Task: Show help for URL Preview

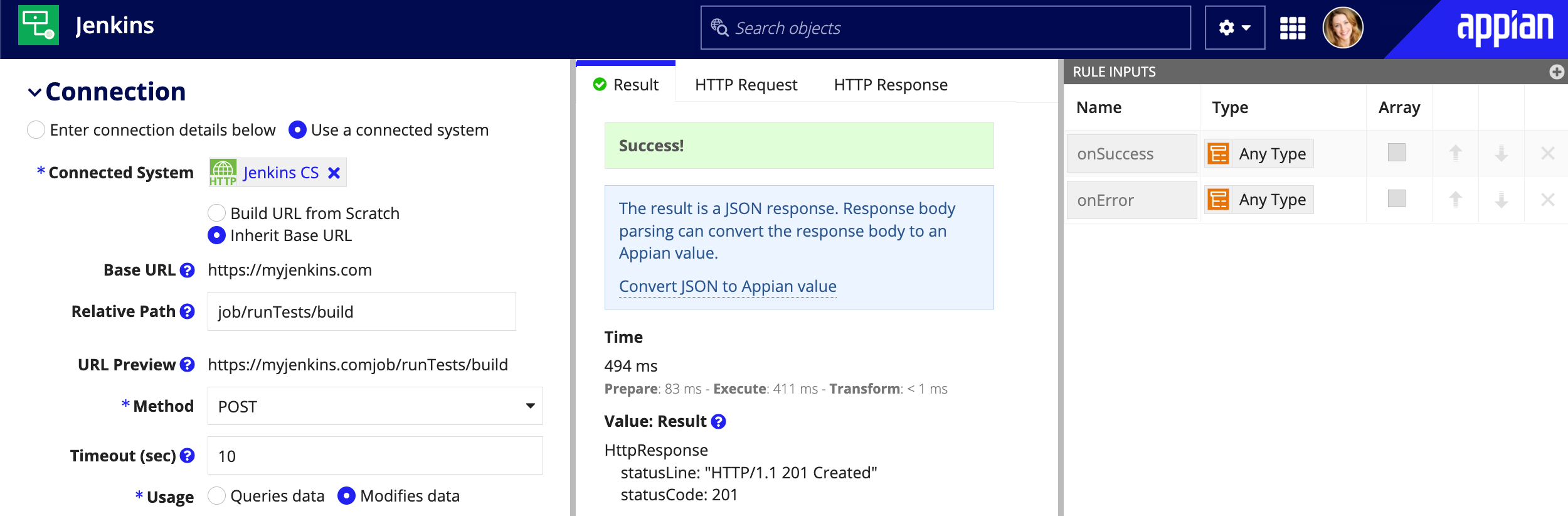Action: [x=187, y=365]
